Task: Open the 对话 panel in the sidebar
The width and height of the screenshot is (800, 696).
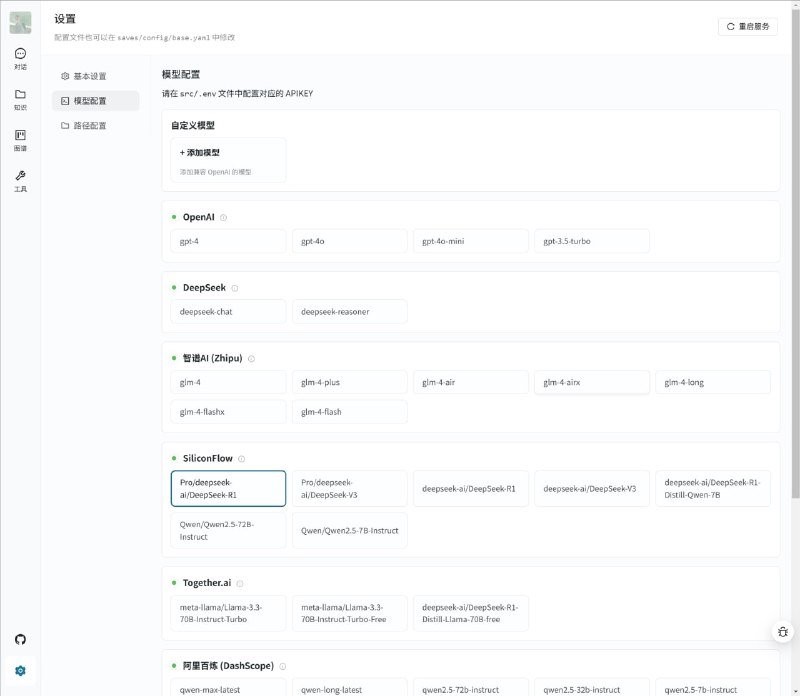Action: pos(20,58)
